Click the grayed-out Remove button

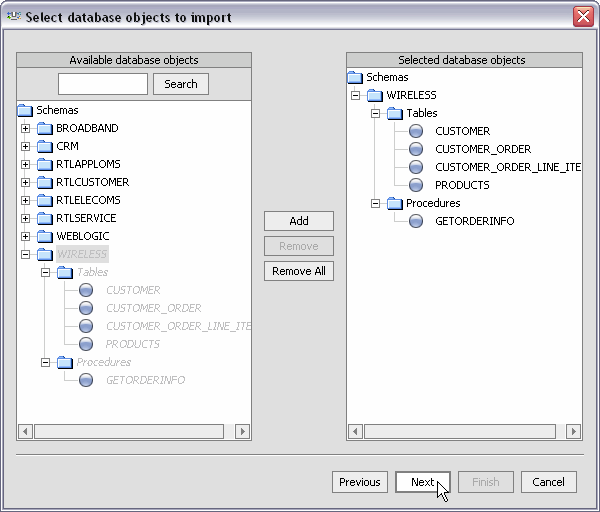point(299,246)
